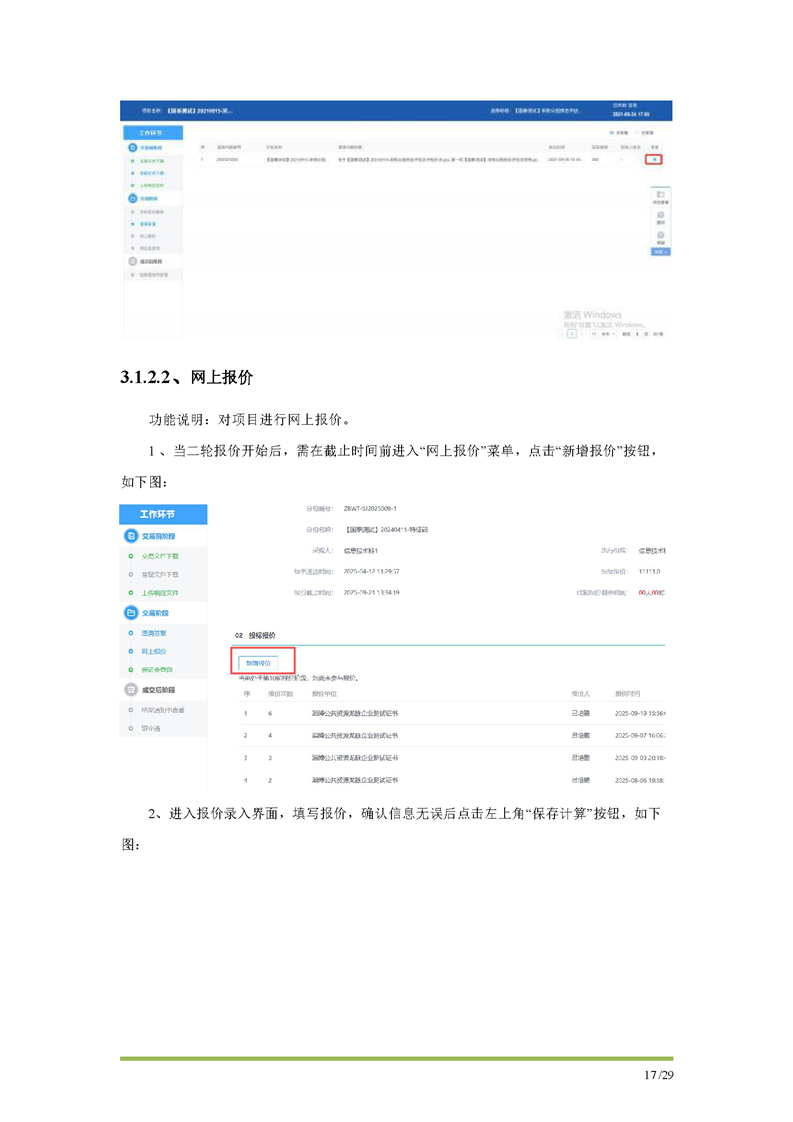Click page 1 in the pagination bar
The width and height of the screenshot is (793, 1122).
click(572, 333)
